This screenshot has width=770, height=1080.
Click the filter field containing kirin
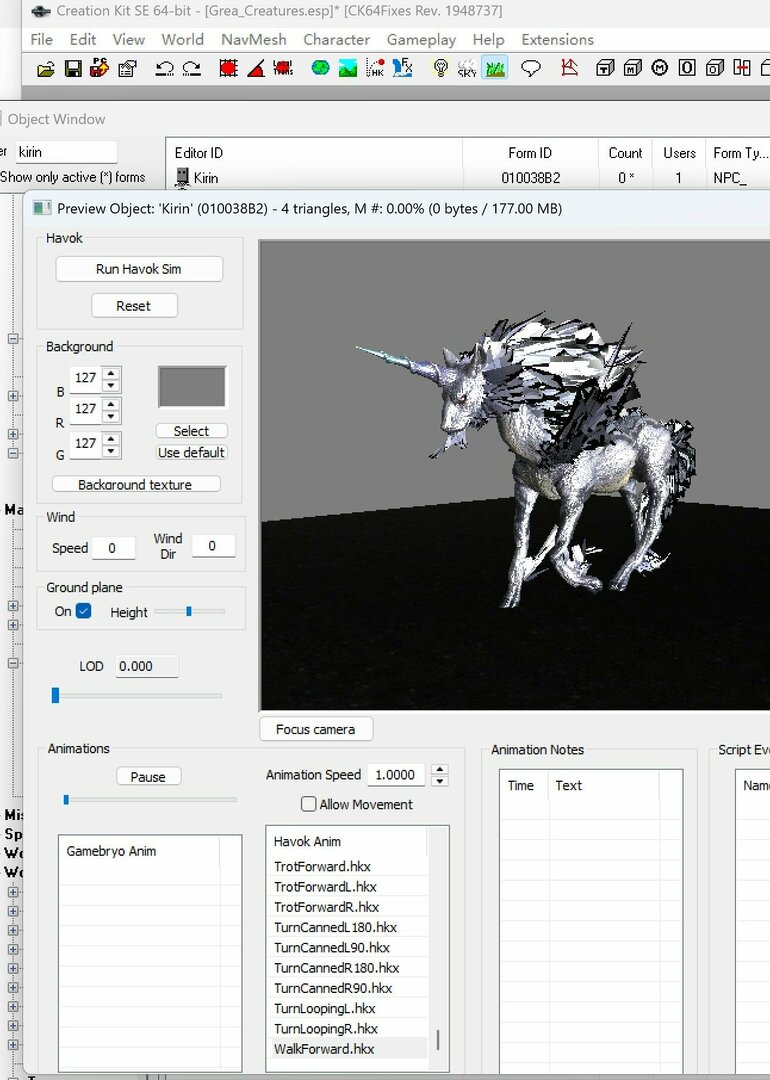point(66,152)
